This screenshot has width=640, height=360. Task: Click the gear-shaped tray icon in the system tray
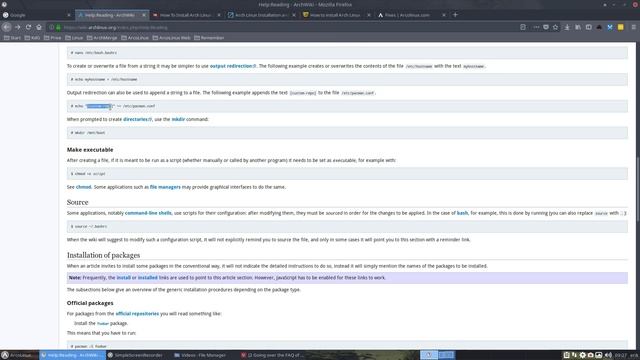tap(582, 355)
